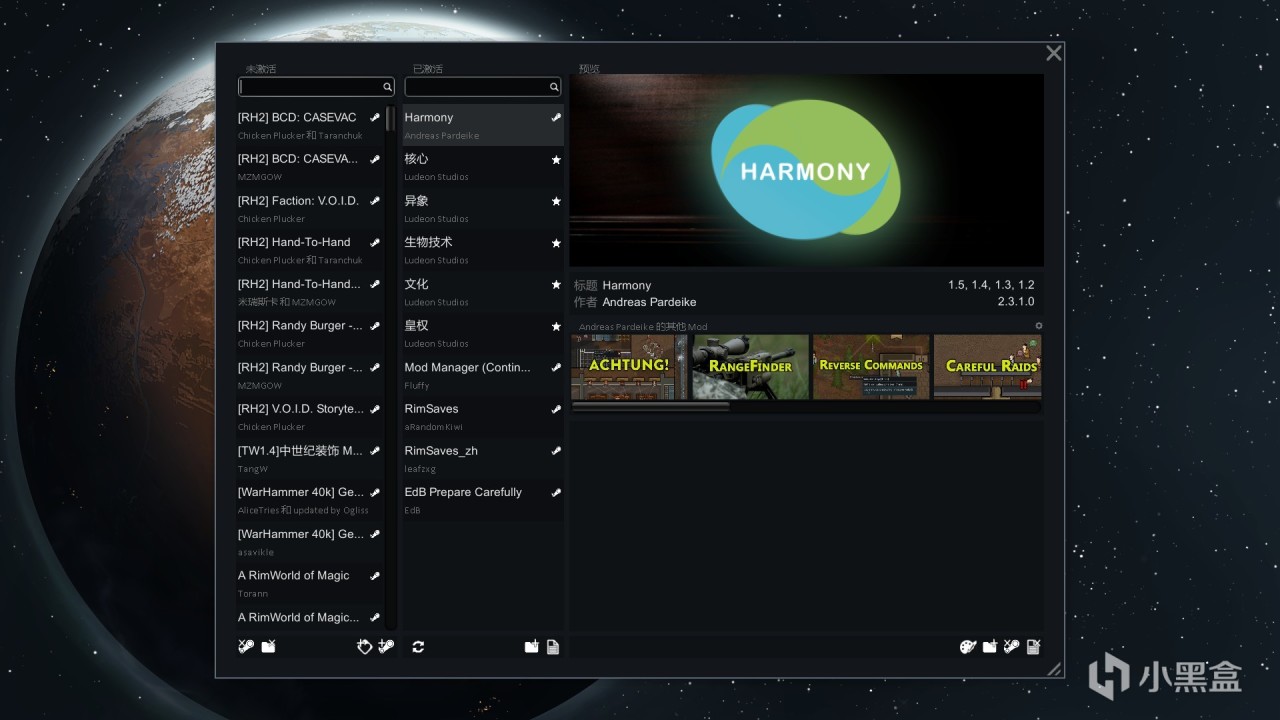Click the magnifier icon in the inactive mods search box
Image resolution: width=1280 pixels, height=720 pixels.
[388, 87]
